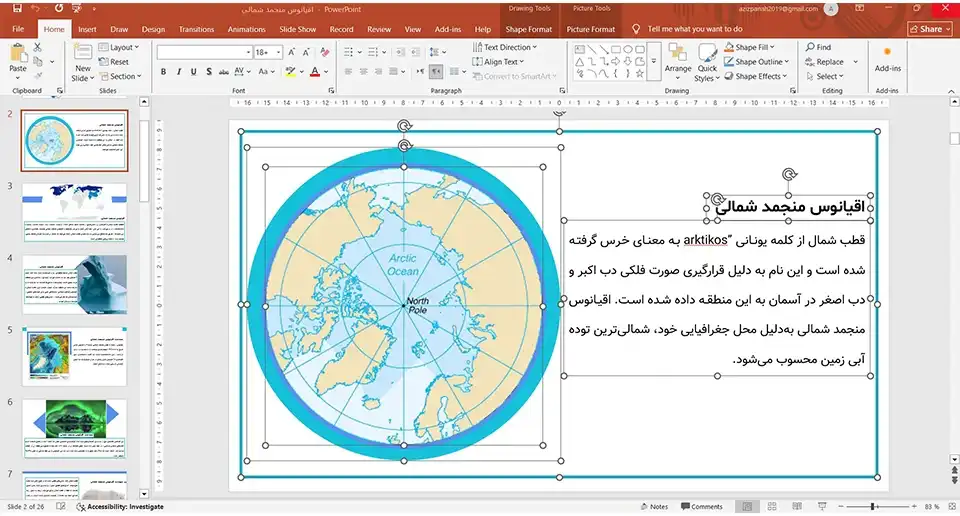Switch to the Design tab

153,29
